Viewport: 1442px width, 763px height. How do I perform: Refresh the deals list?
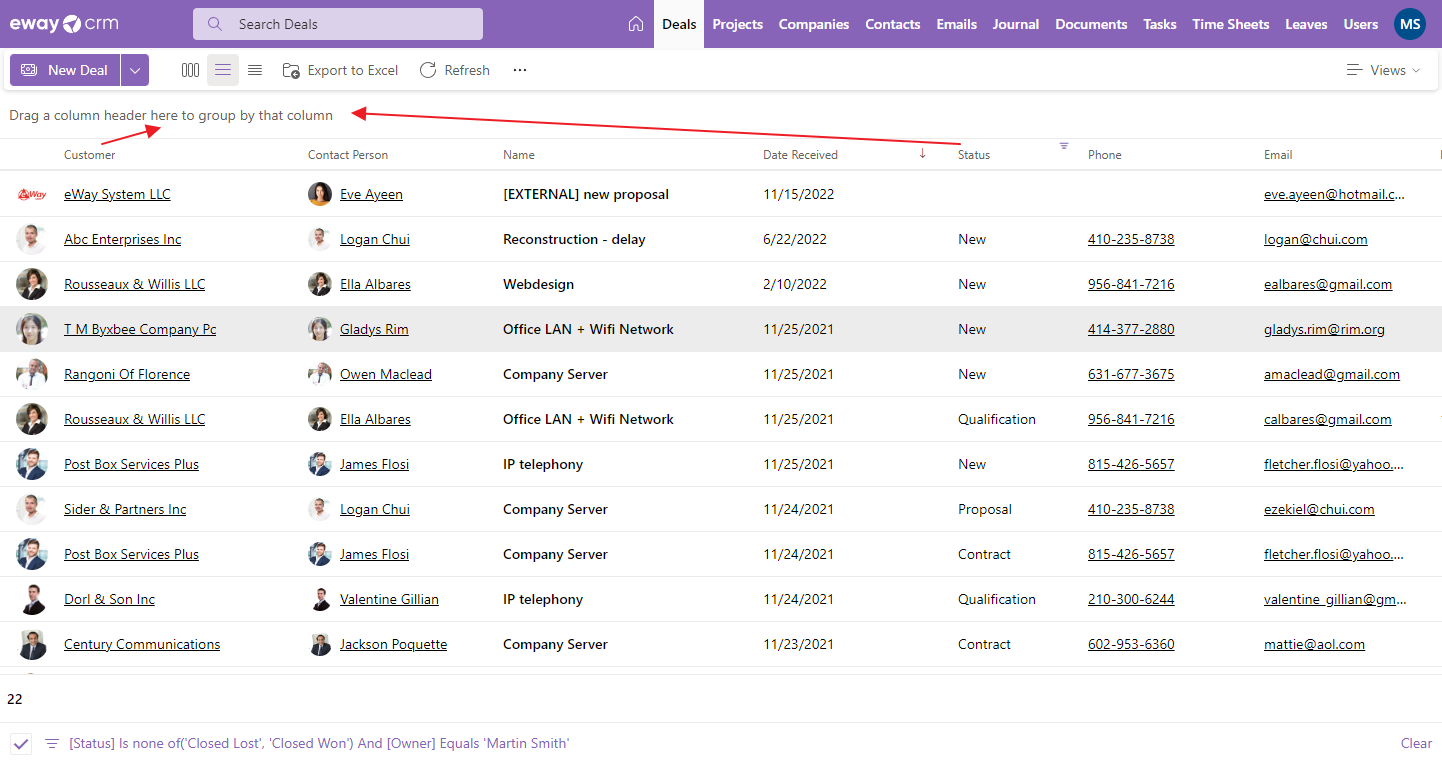[x=454, y=70]
